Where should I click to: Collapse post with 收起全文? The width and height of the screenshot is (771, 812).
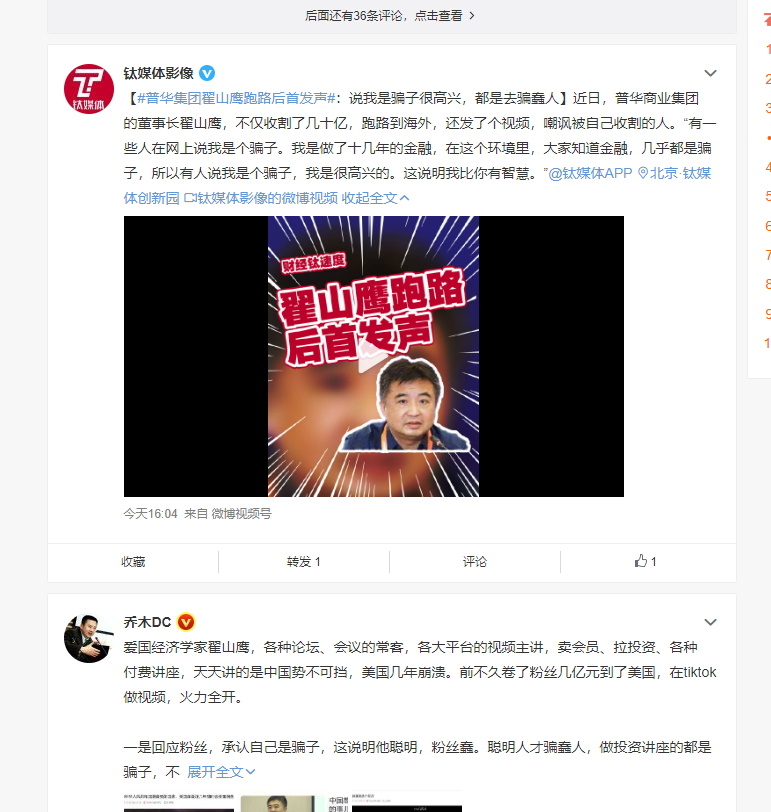pyautogui.click(x=375, y=198)
